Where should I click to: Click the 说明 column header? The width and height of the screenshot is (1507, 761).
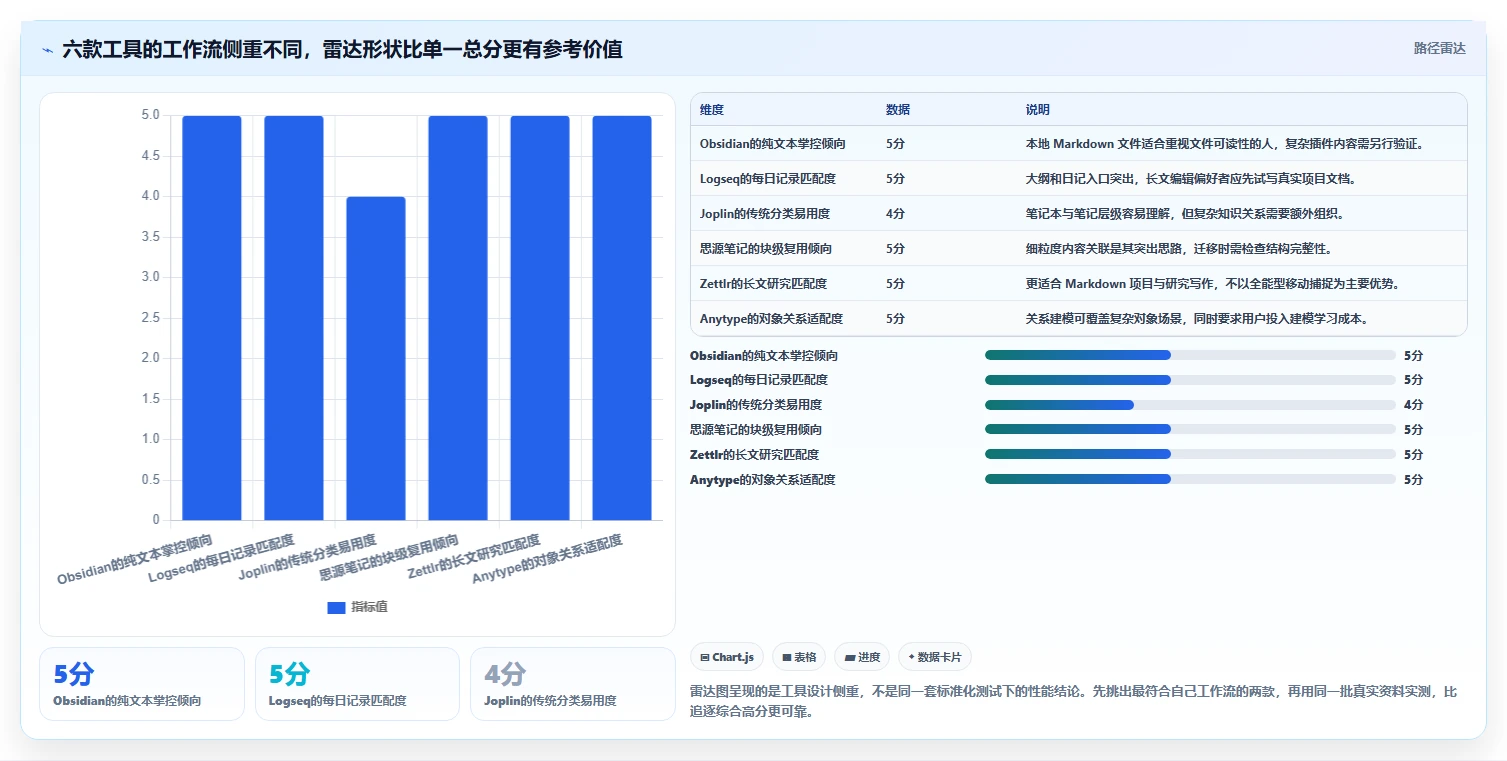tap(1038, 110)
